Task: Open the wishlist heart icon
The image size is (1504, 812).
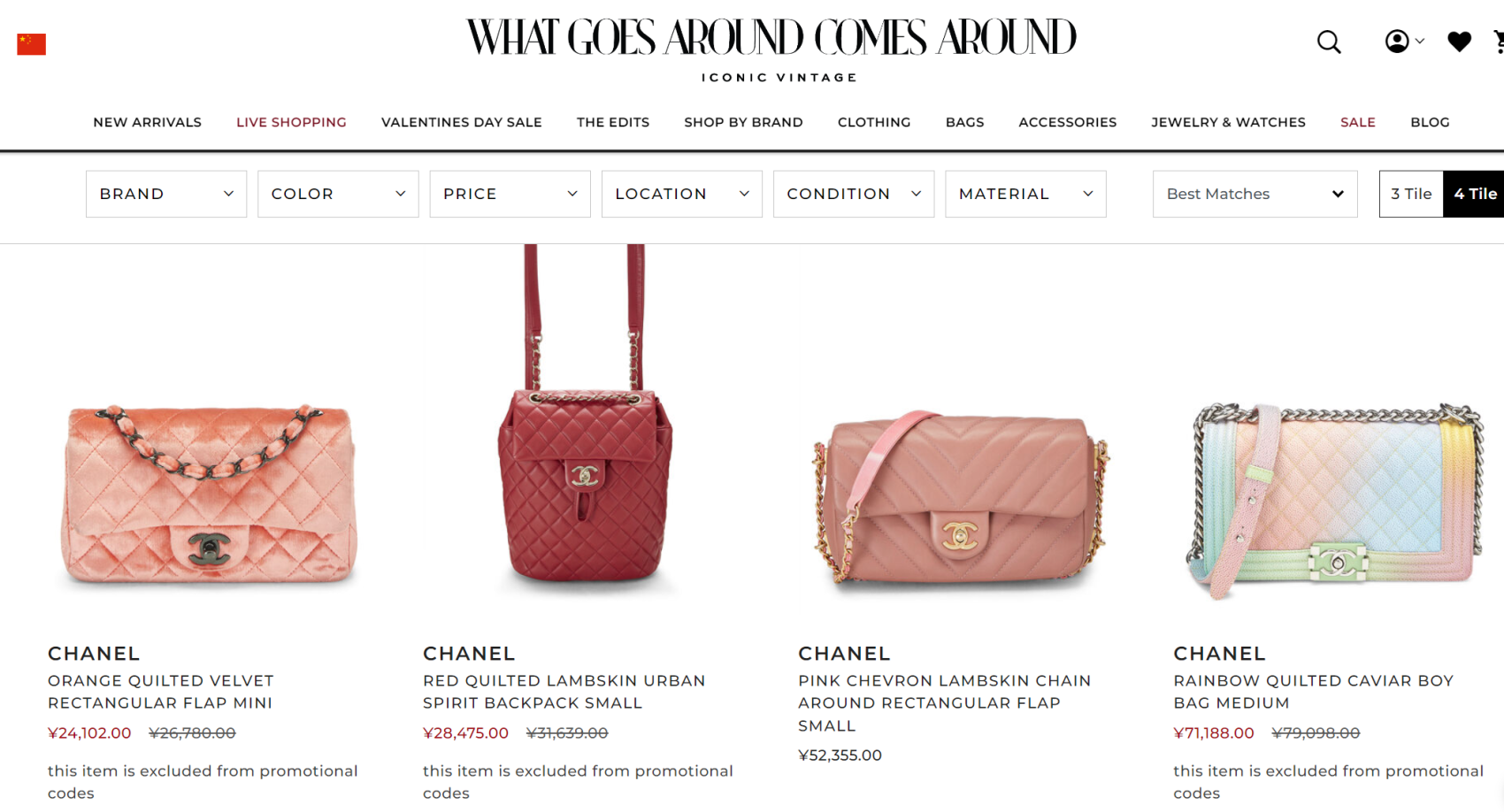Action: [1459, 42]
